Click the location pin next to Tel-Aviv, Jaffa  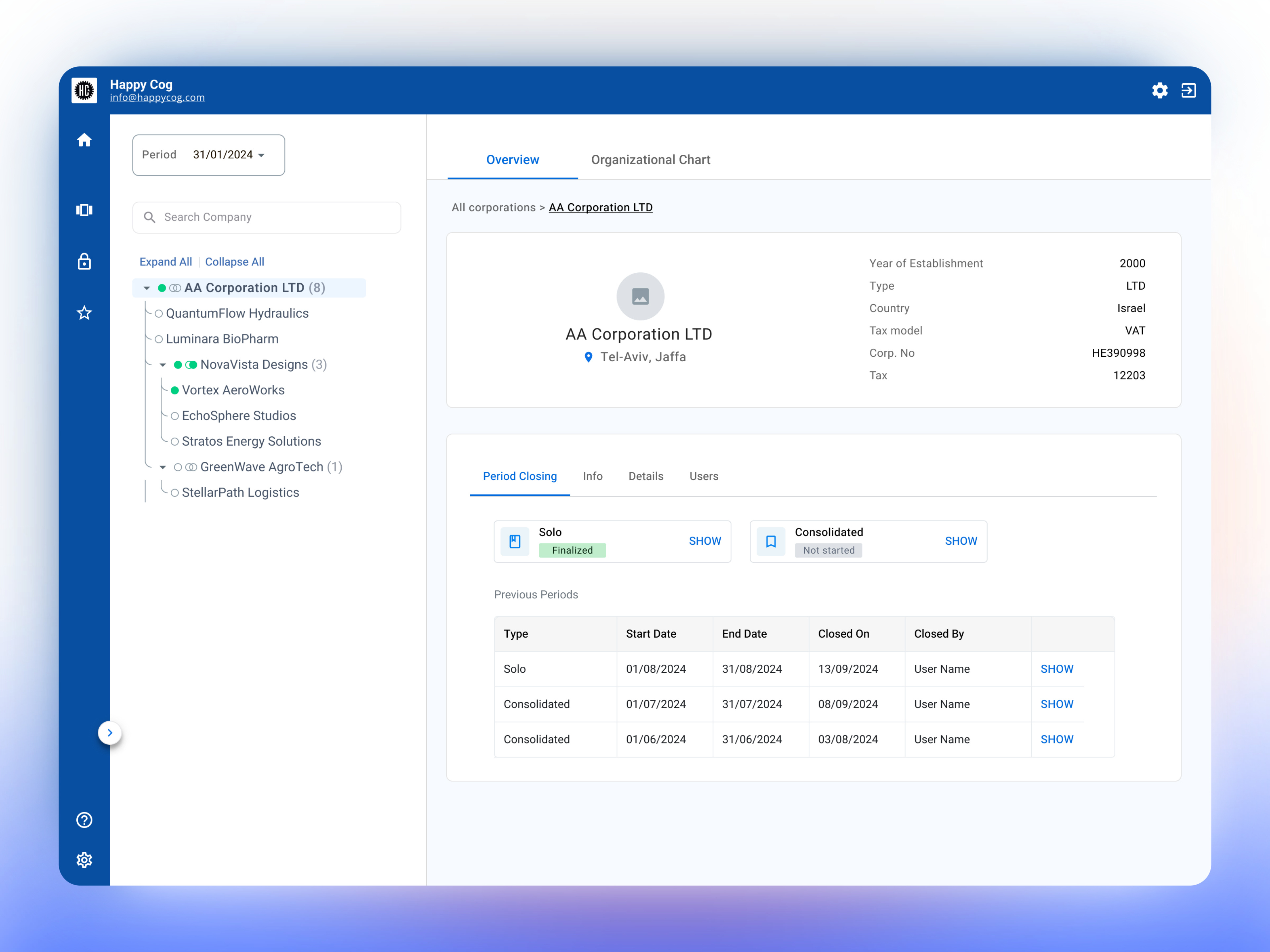point(588,357)
